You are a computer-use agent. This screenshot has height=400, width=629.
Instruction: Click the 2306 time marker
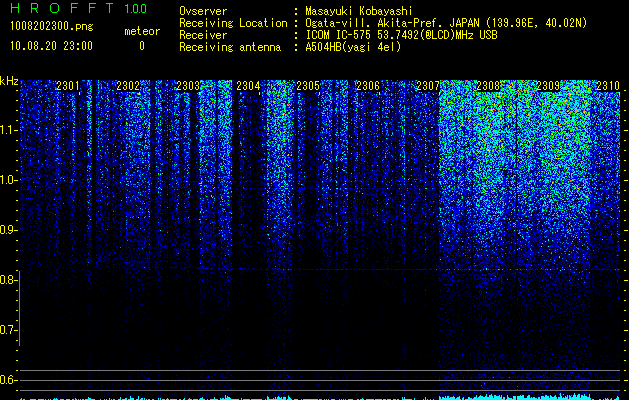tap(368, 85)
